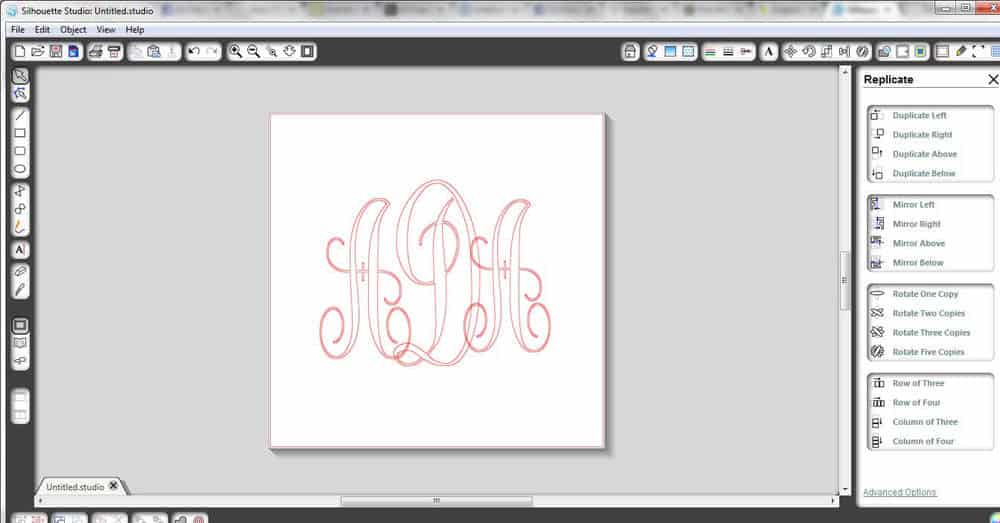Activate the Text tool
This screenshot has width=1000, height=523.
(20, 250)
